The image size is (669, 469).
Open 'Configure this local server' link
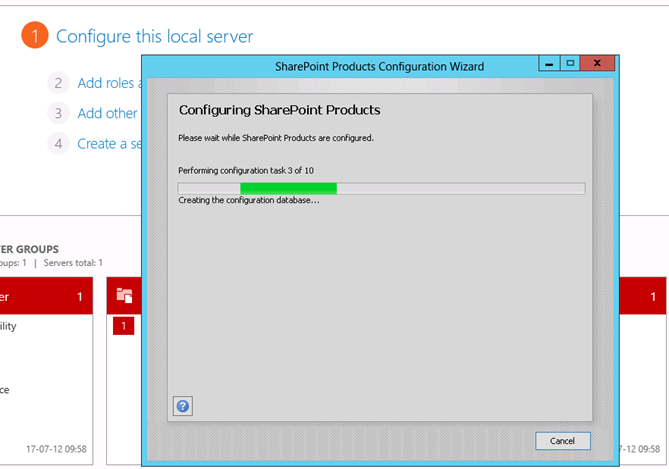tap(154, 37)
